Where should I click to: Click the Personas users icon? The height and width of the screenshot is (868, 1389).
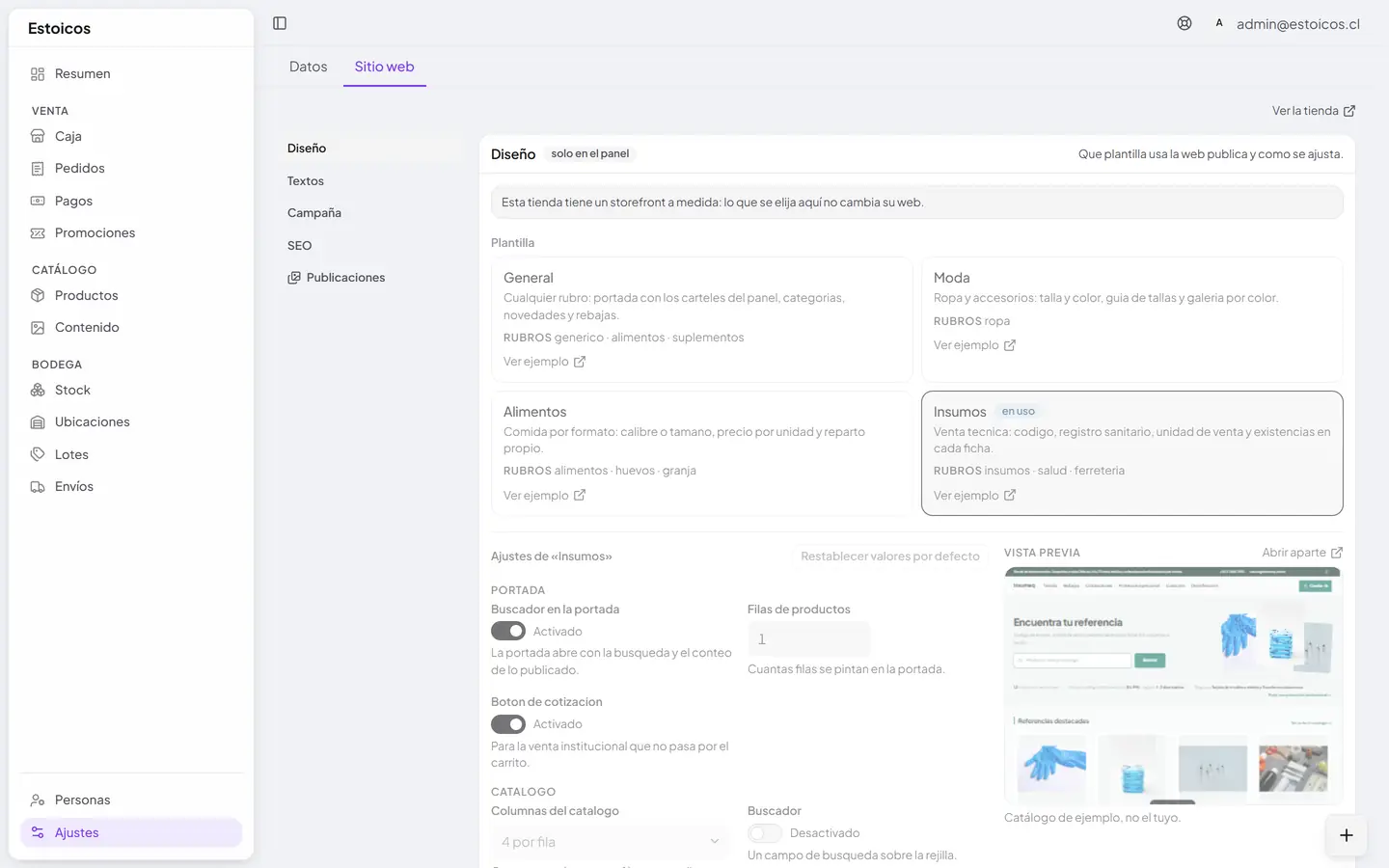point(38,800)
